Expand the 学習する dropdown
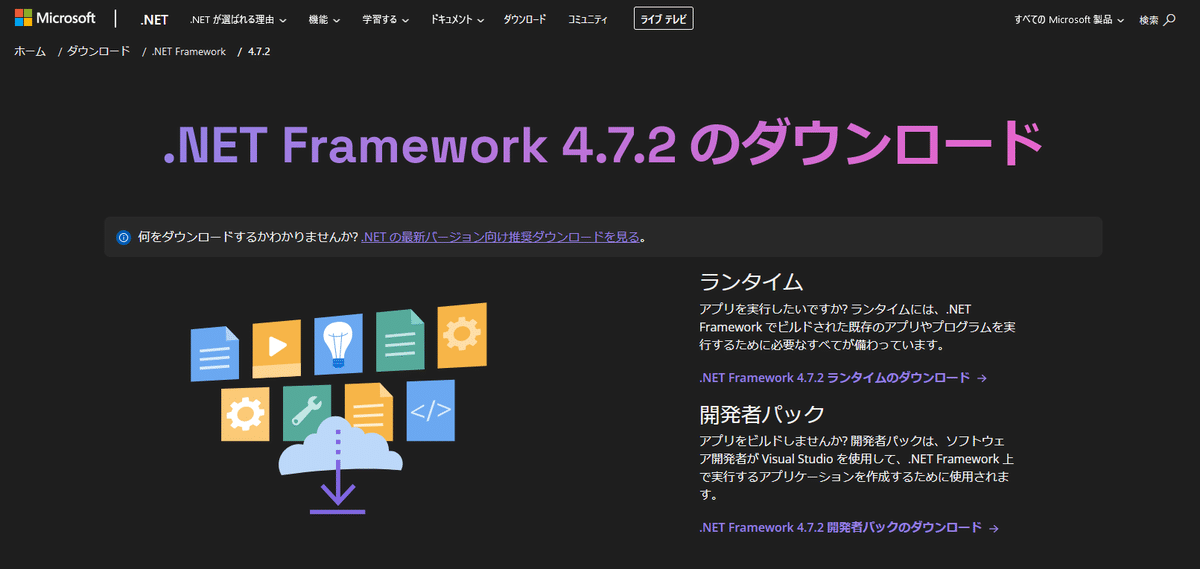1200x569 pixels. 385,19
